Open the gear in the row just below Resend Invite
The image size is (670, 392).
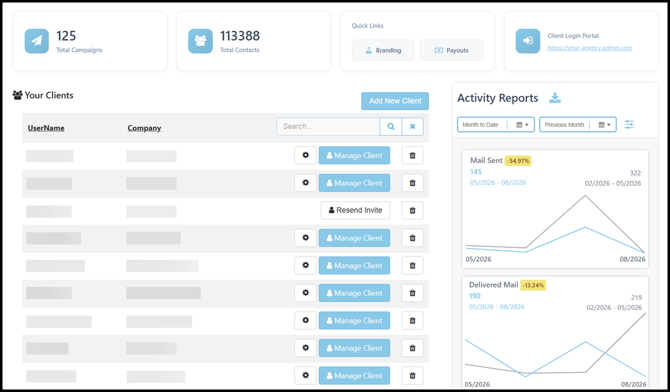point(306,238)
